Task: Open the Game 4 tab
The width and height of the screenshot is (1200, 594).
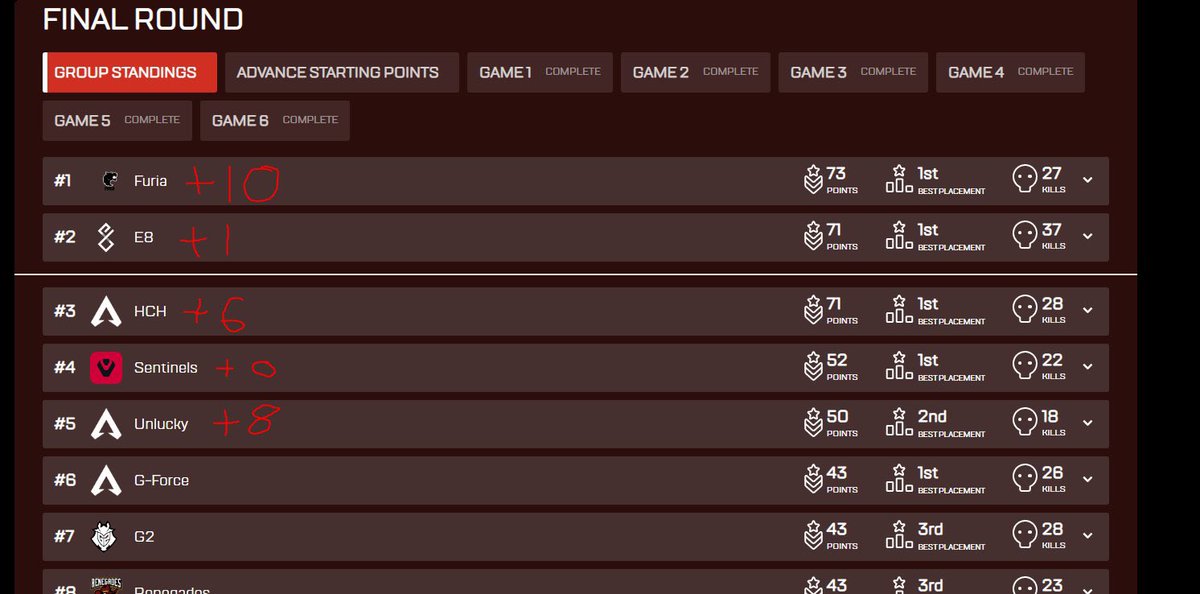Action: [1010, 72]
